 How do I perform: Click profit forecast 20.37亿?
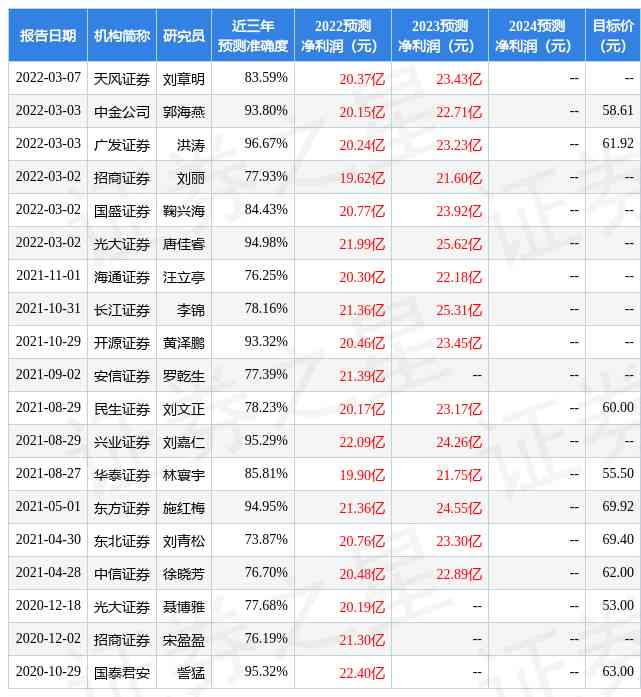(362, 79)
